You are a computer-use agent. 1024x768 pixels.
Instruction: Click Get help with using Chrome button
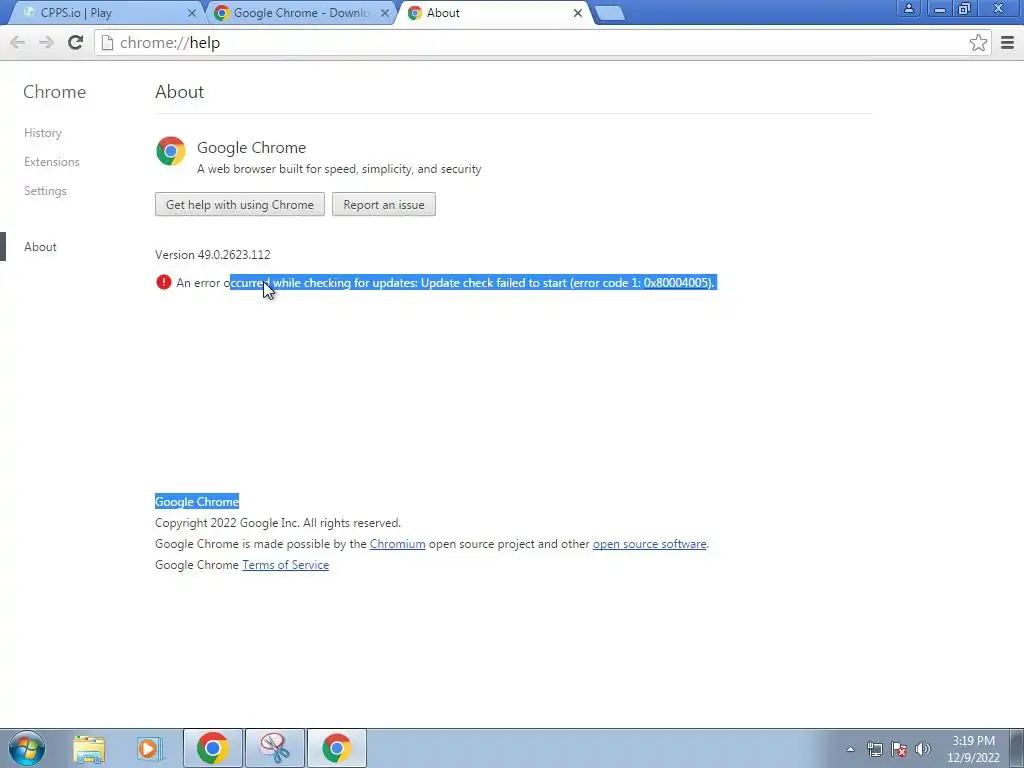[240, 204]
